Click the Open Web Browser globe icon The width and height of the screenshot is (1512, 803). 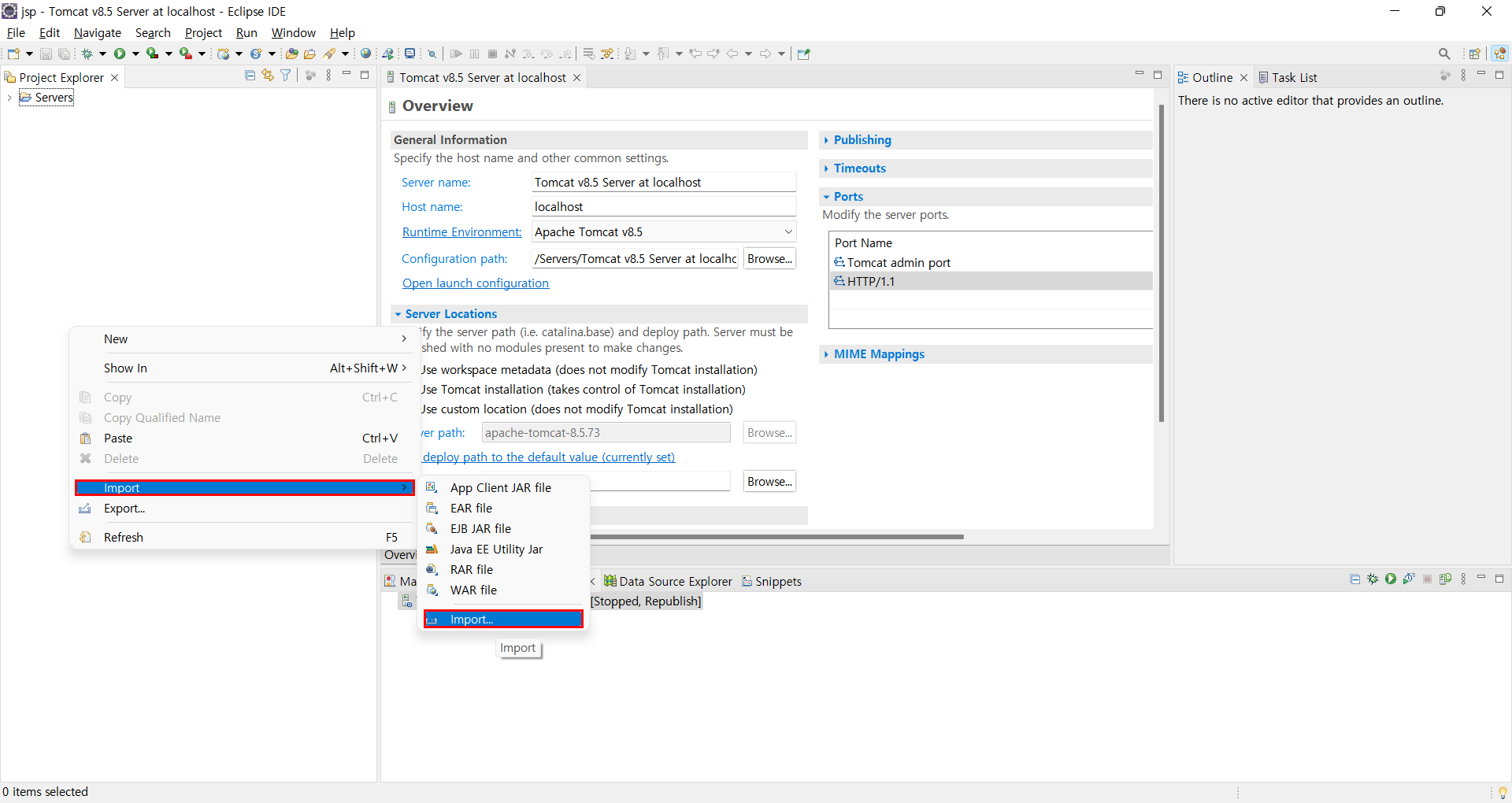click(x=365, y=54)
